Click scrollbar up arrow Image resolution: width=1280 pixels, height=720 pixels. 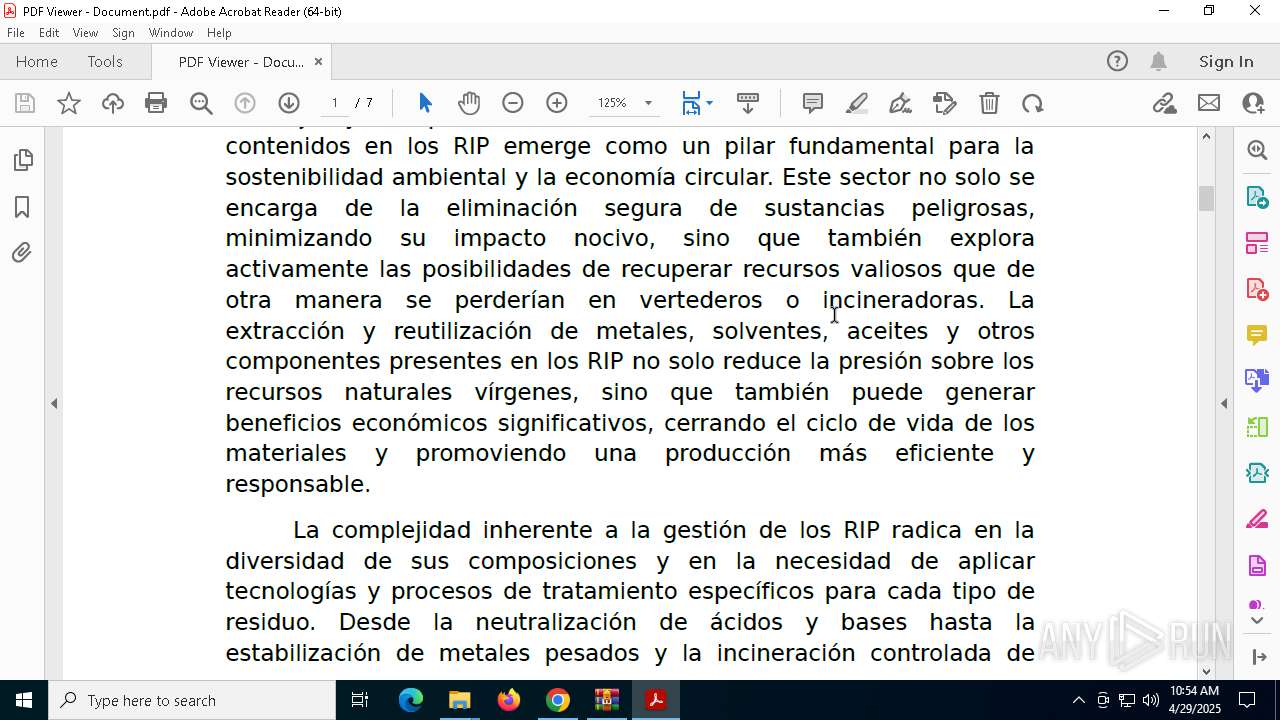click(x=1206, y=136)
